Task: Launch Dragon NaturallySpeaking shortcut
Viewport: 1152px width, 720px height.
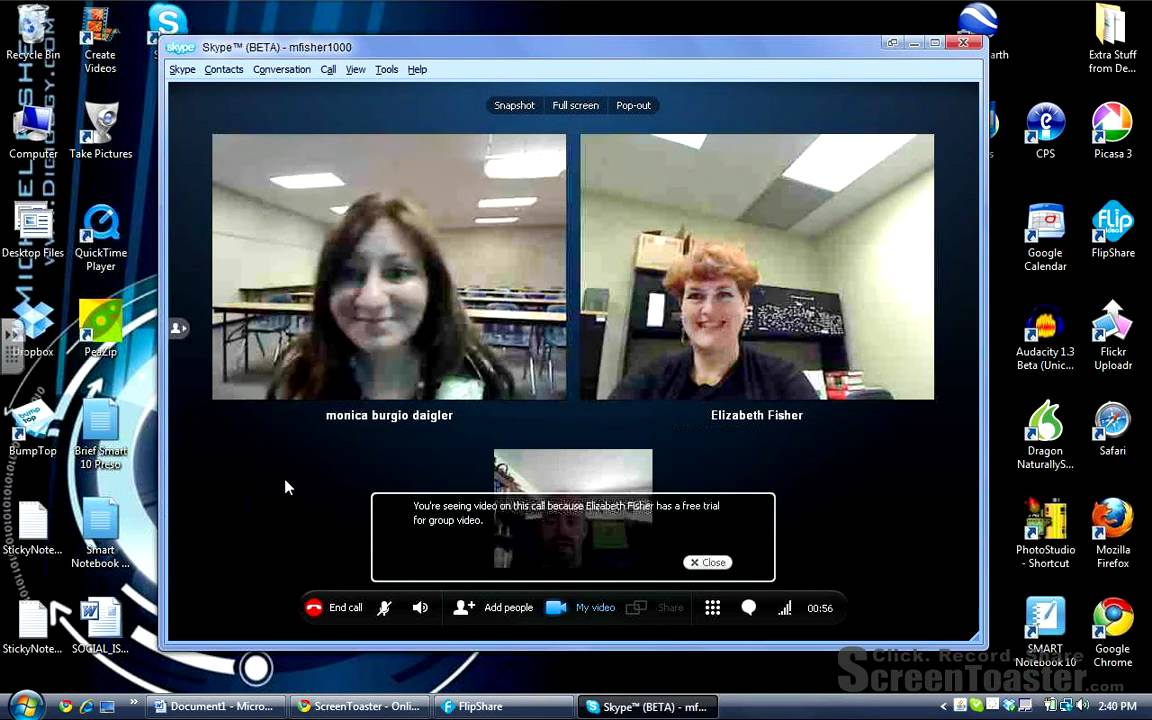Action: [1045, 435]
